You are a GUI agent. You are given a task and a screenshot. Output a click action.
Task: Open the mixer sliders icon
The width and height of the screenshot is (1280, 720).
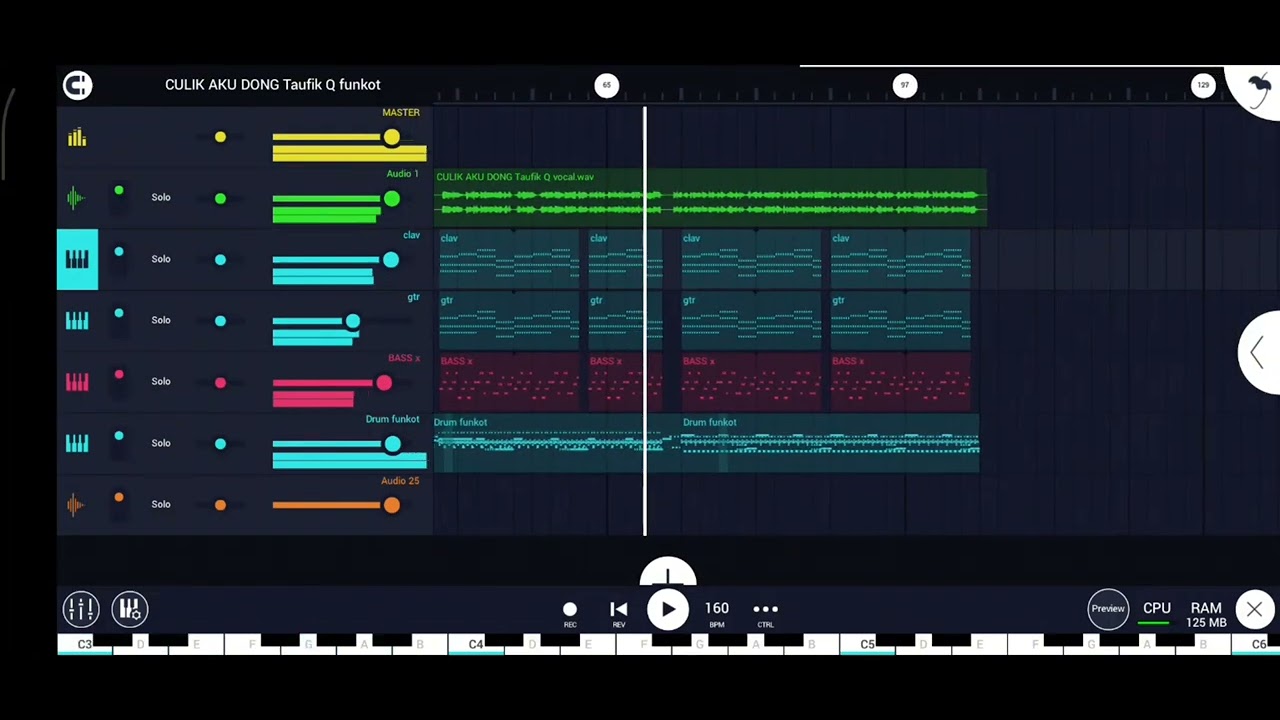(x=81, y=608)
